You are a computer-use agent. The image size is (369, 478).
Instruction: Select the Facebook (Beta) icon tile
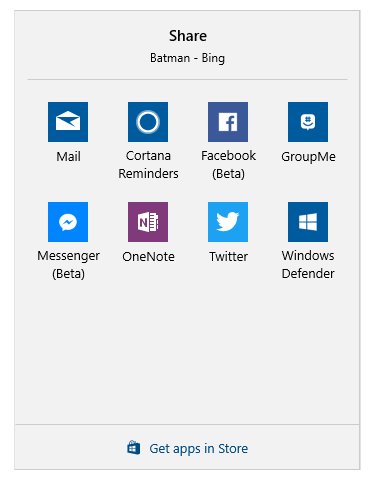228,122
